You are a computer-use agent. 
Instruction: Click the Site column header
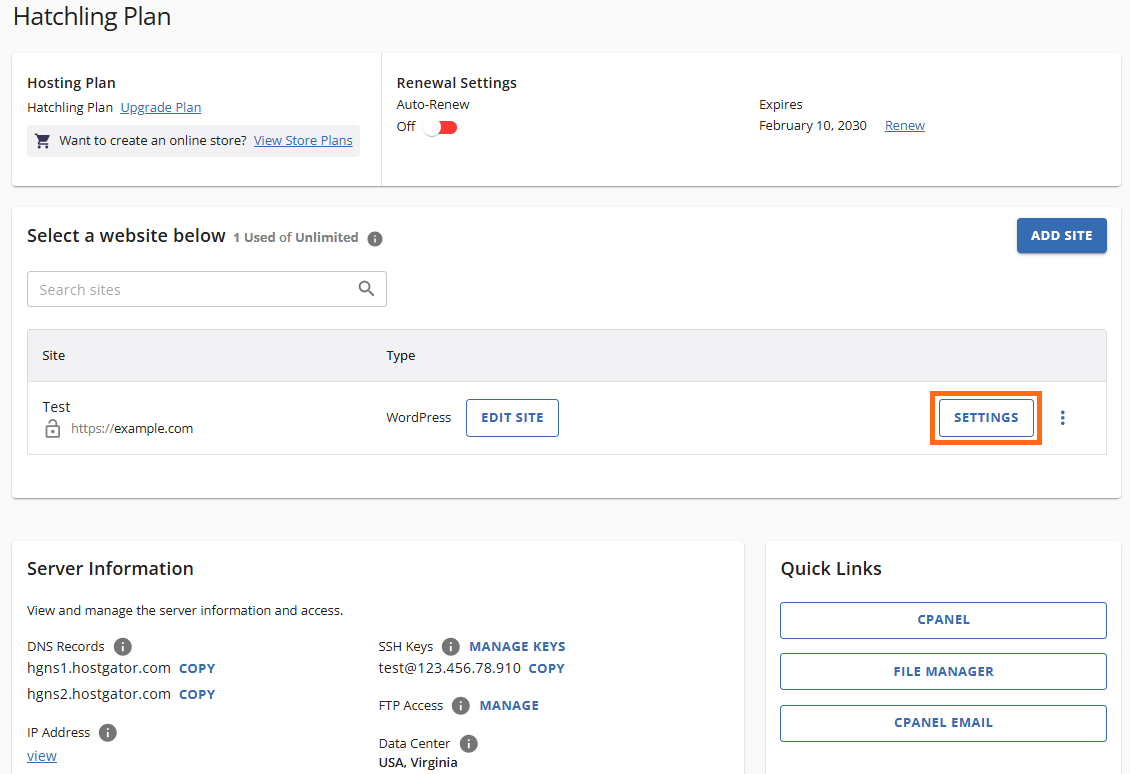[53, 355]
